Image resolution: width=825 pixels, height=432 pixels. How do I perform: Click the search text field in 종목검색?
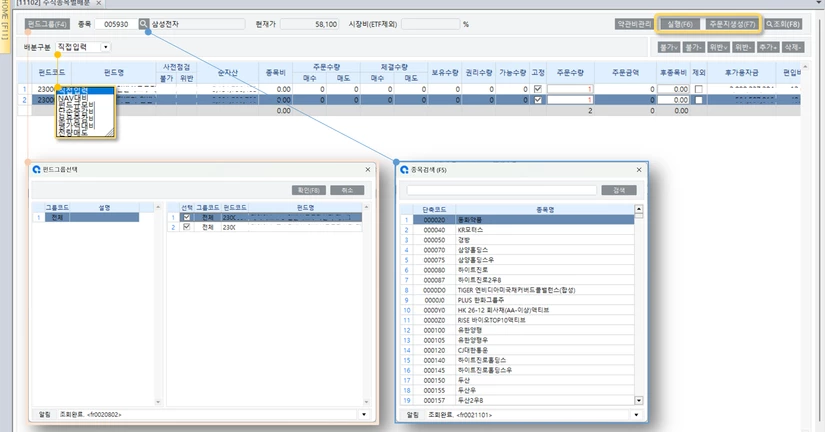pyautogui.click(x=501, y=190)
